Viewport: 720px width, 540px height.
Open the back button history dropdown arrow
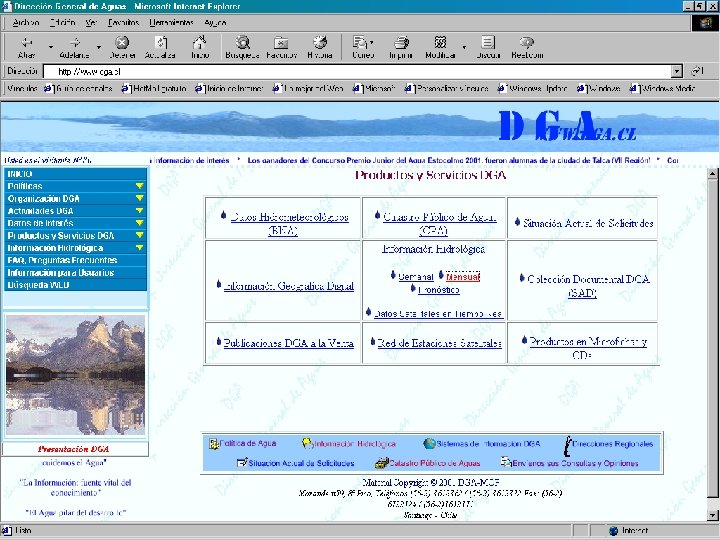51,47
